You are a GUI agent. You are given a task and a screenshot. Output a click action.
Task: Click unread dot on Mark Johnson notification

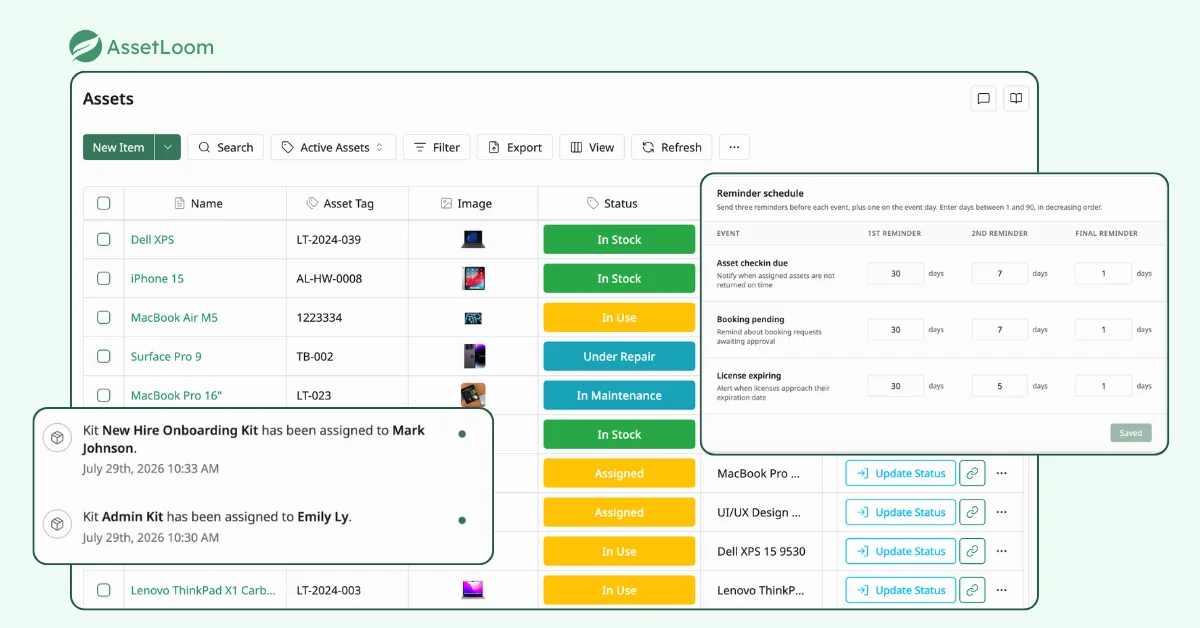click(x=462, y=434)
